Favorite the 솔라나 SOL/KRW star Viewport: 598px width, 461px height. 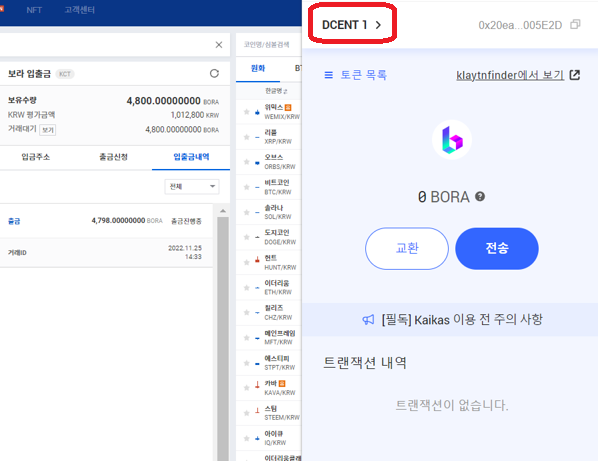(x=246, y=212)
